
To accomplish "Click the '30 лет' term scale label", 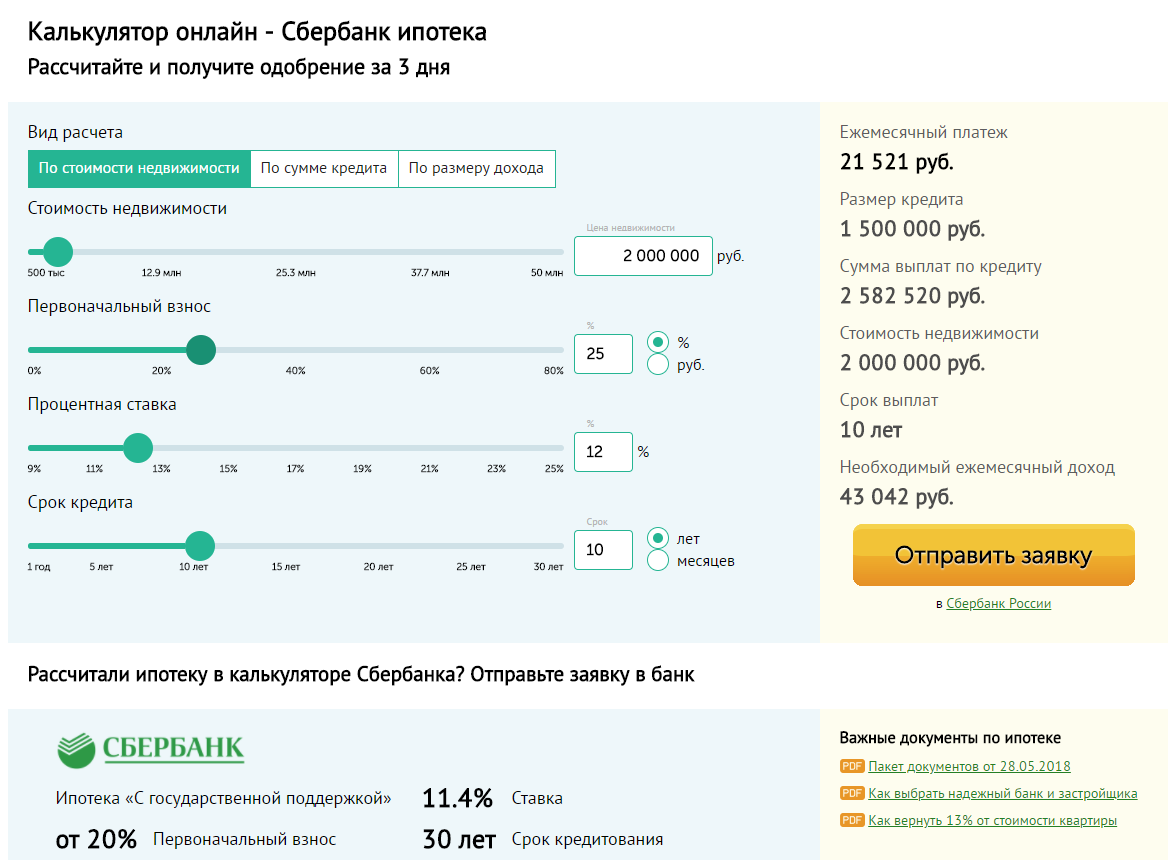I will [x=548, y=567].
